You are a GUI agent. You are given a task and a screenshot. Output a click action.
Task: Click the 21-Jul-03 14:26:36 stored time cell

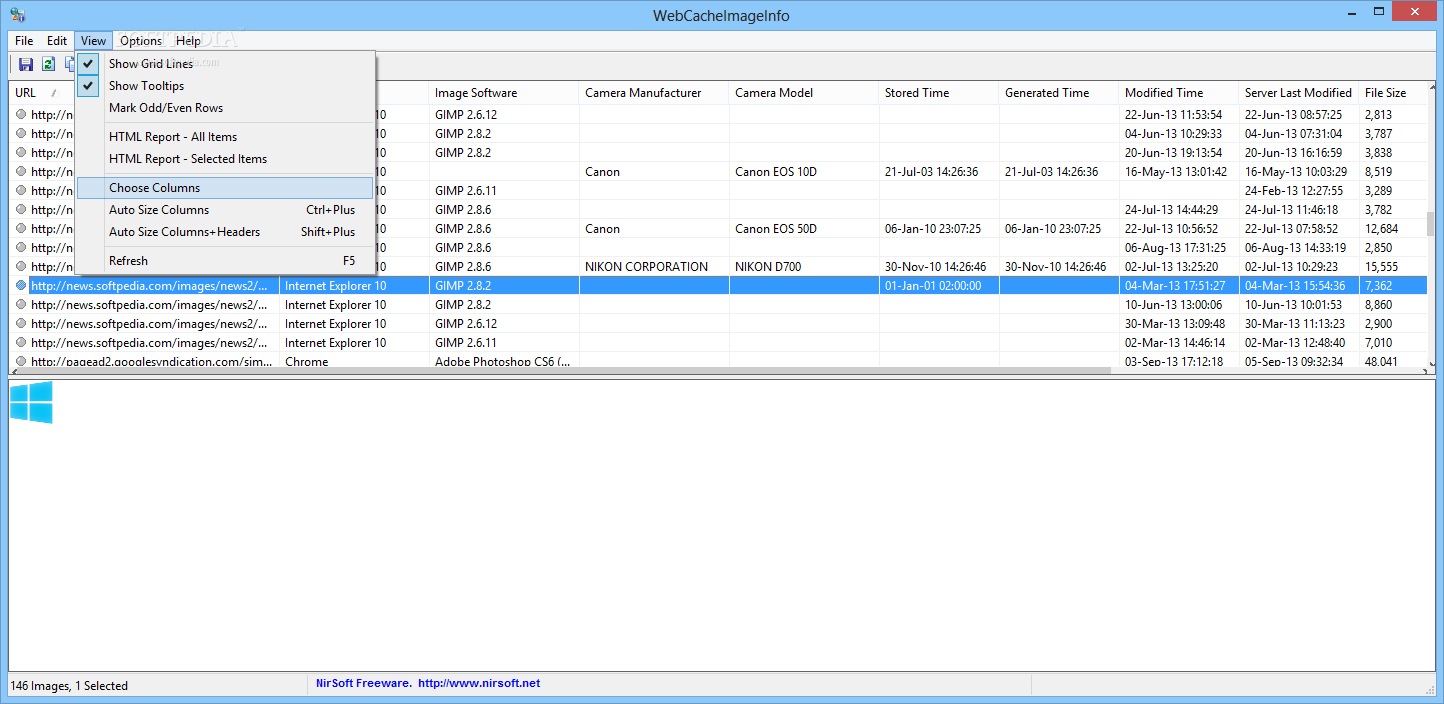(939, 172)
